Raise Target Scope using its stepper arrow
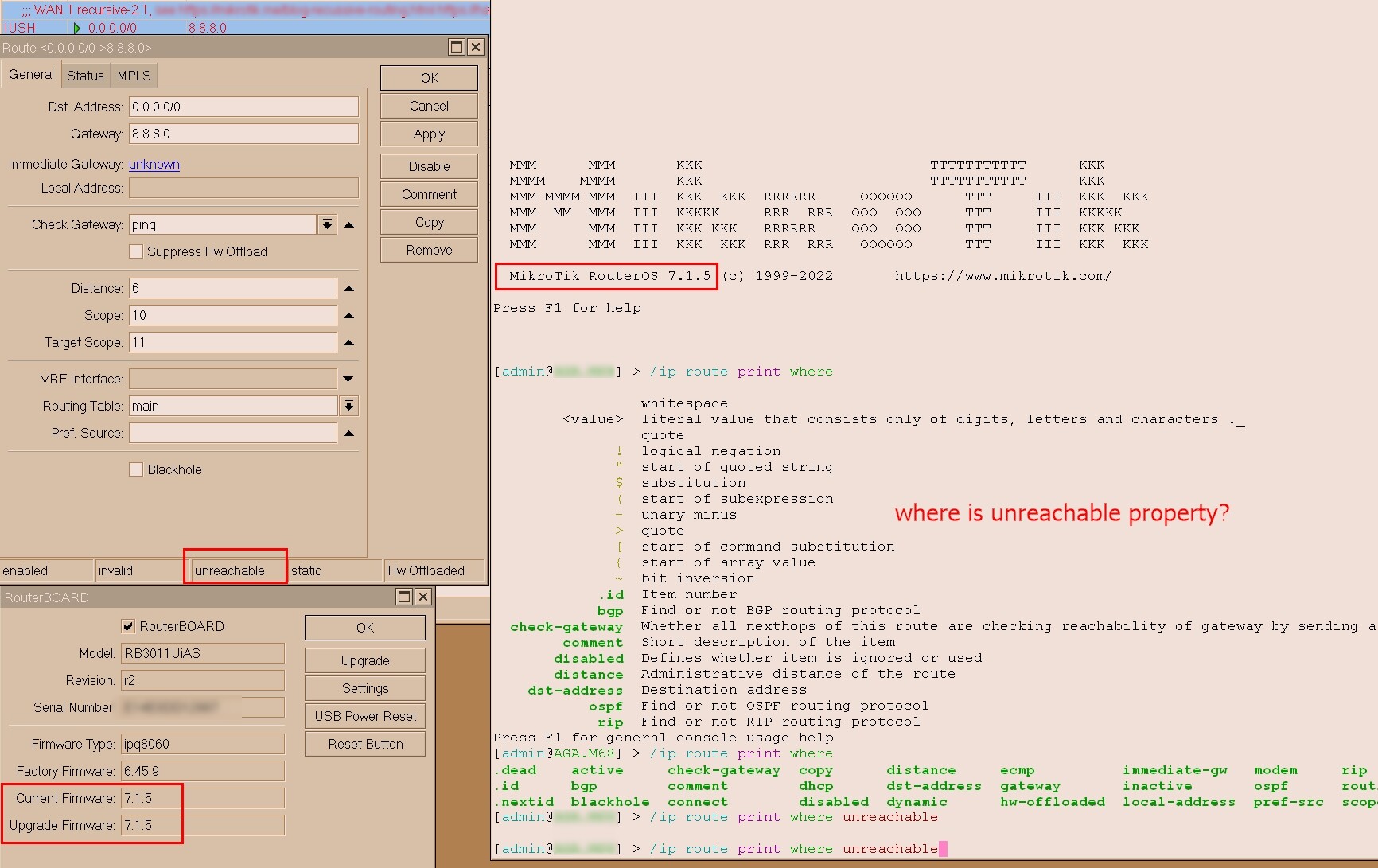1378x868 pixels. (x=348, y=342)
